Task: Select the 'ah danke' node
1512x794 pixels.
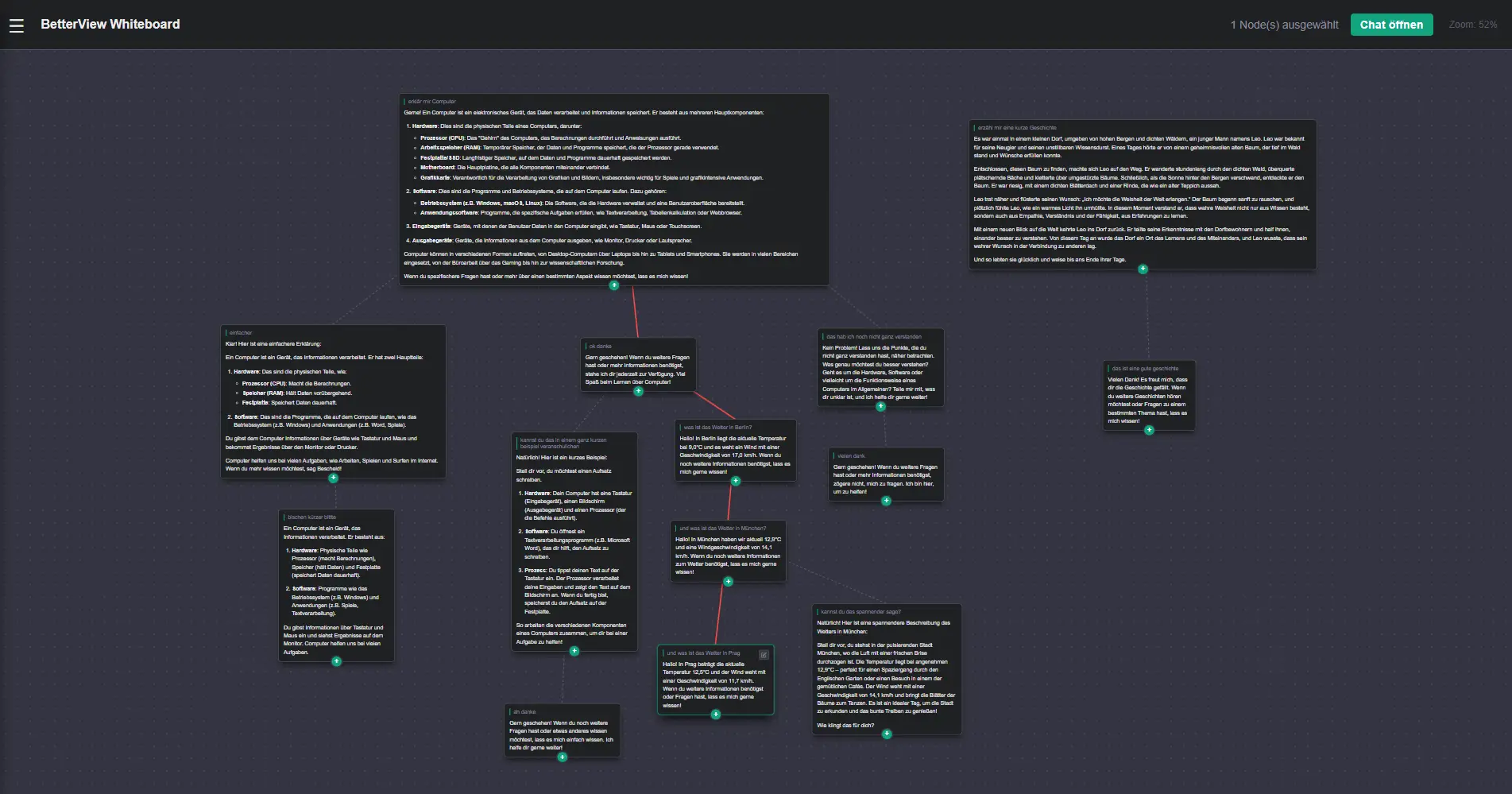Action: pyautogui.click(x=562, y=730)
